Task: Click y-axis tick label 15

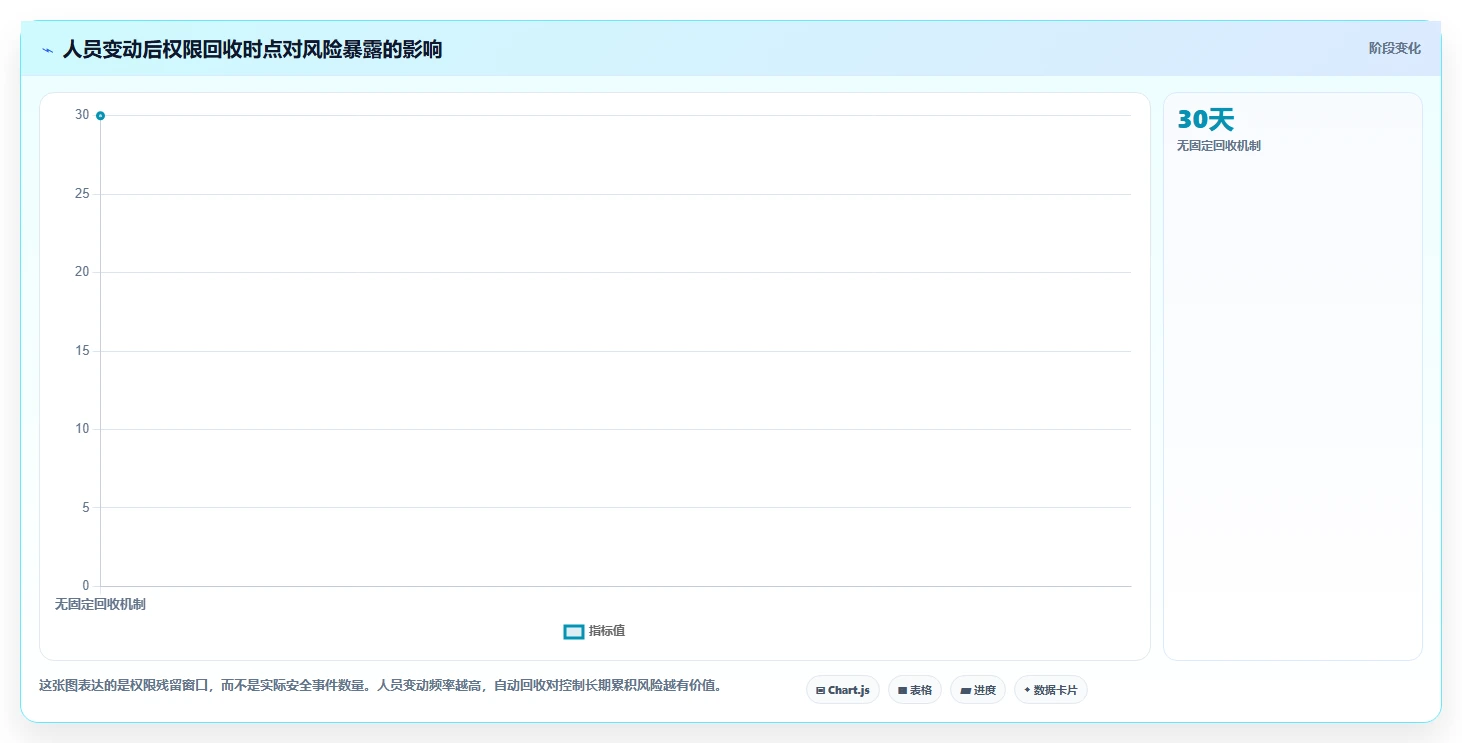Action: click(82, 350)
